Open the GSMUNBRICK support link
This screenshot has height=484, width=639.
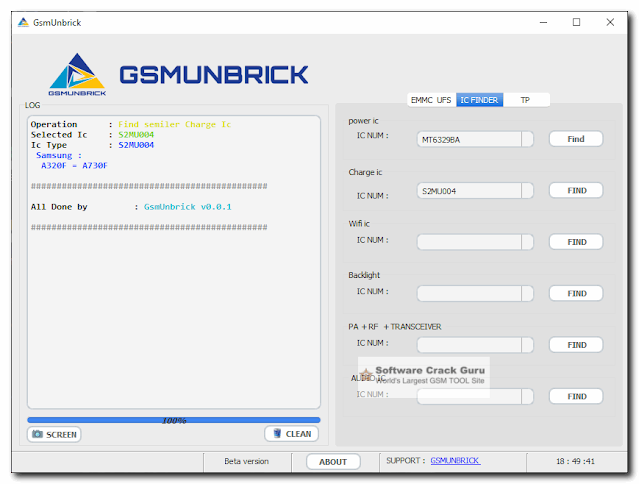pyautogui.click(x=455, y=461)
